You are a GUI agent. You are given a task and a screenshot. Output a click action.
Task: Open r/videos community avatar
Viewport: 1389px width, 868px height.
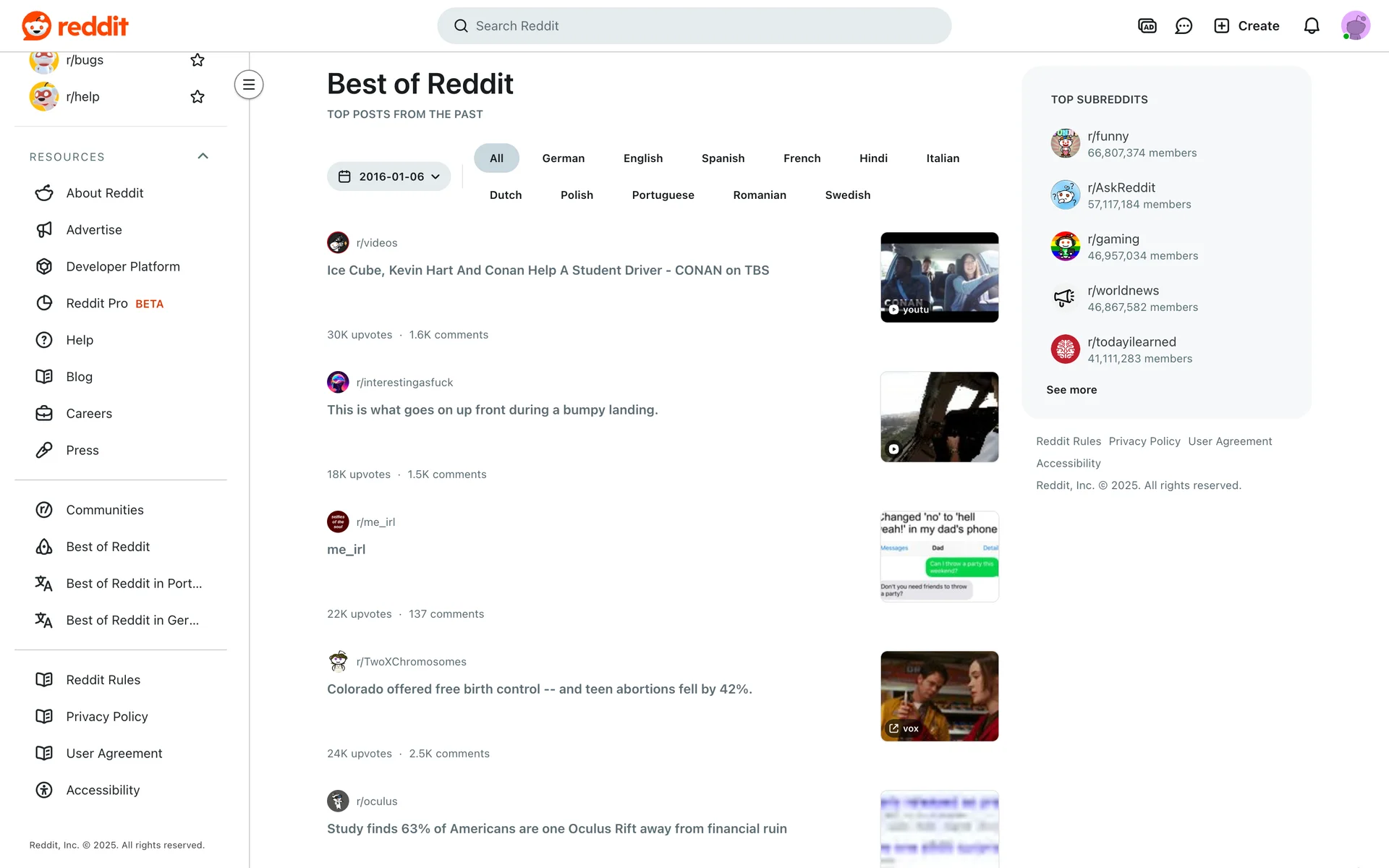coord(338,242)
